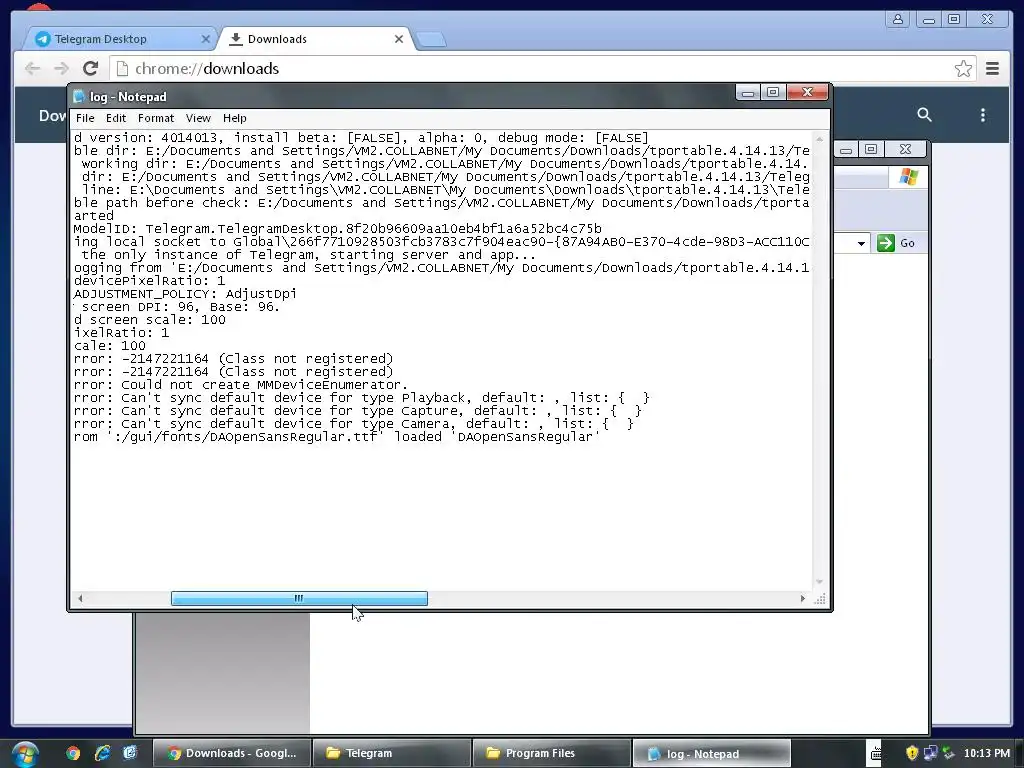Screen dimensions: 1024x768
Task: Open the Edit menu in Notepad
Action: pyautogui.click(x=116, y=118)
